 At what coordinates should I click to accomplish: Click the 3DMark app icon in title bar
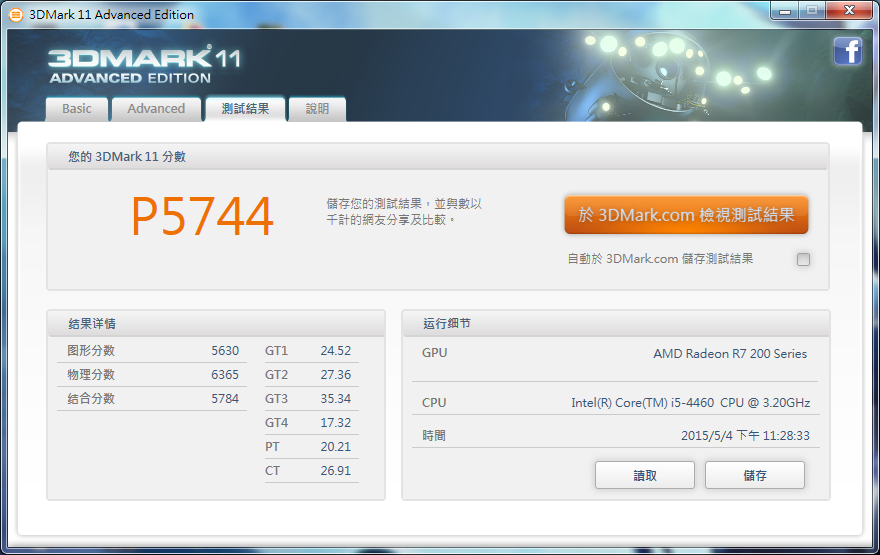tap(15, 14)
